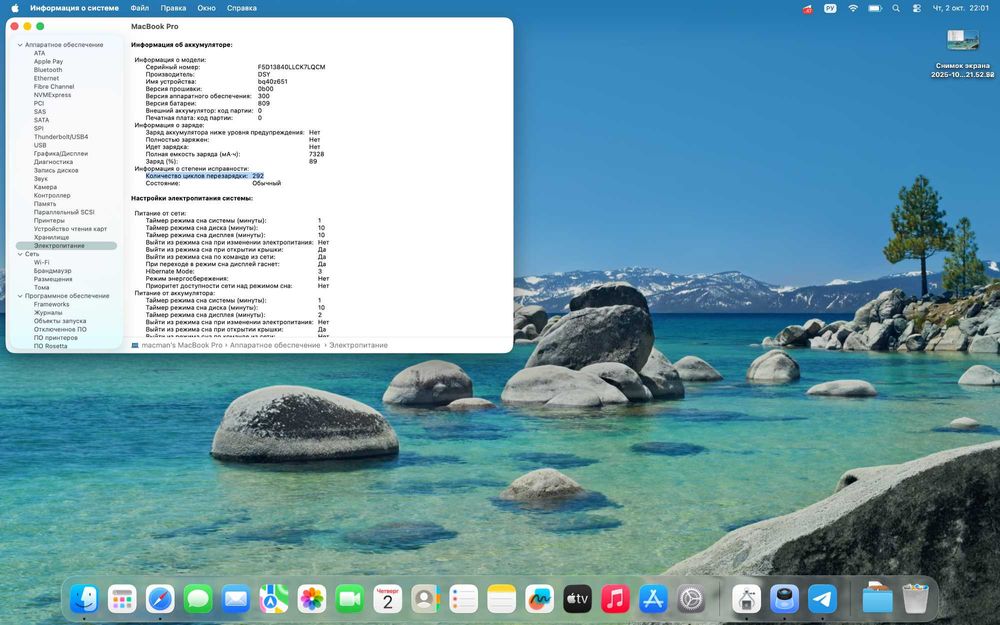Click the Photos app icon

click(x=312, y=599)
